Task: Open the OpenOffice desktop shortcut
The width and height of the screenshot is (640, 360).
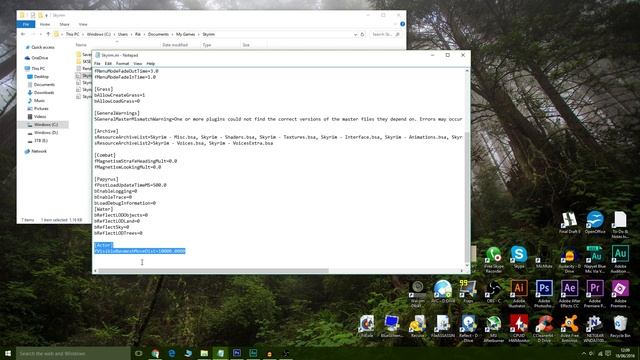Action: pyautogui.click(x=595, y=222)
